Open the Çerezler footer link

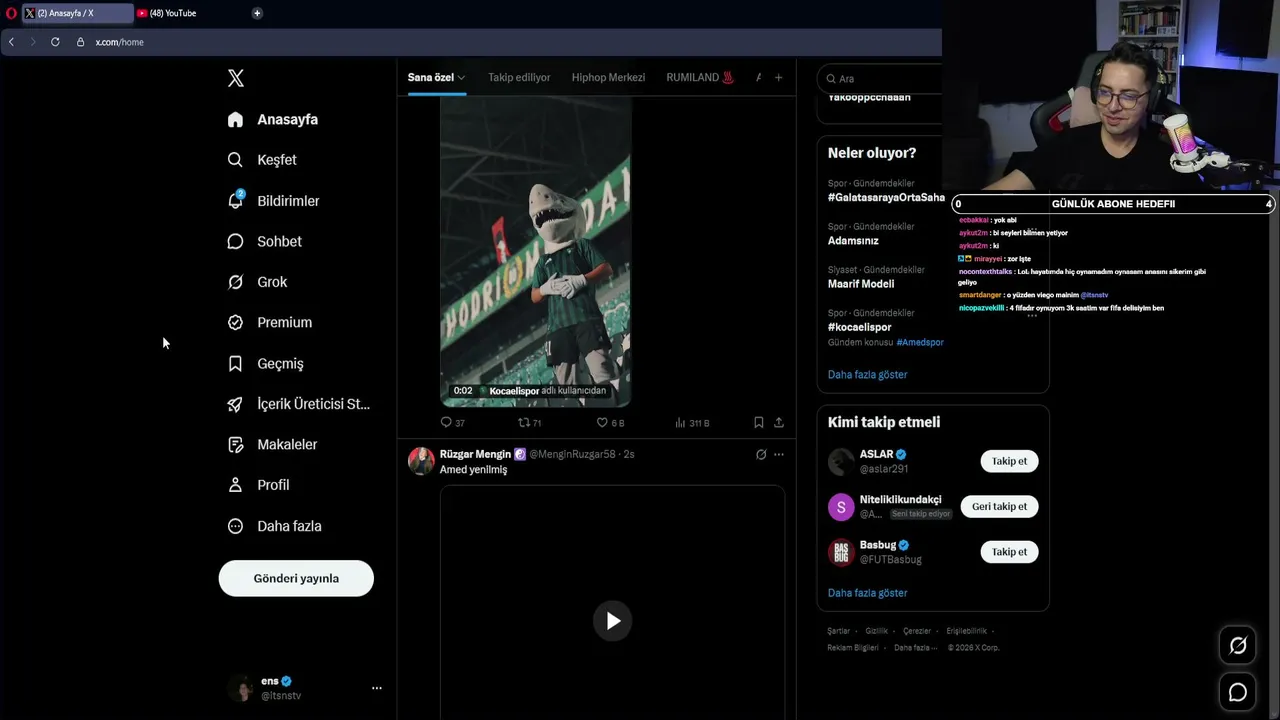click(917, 631)
